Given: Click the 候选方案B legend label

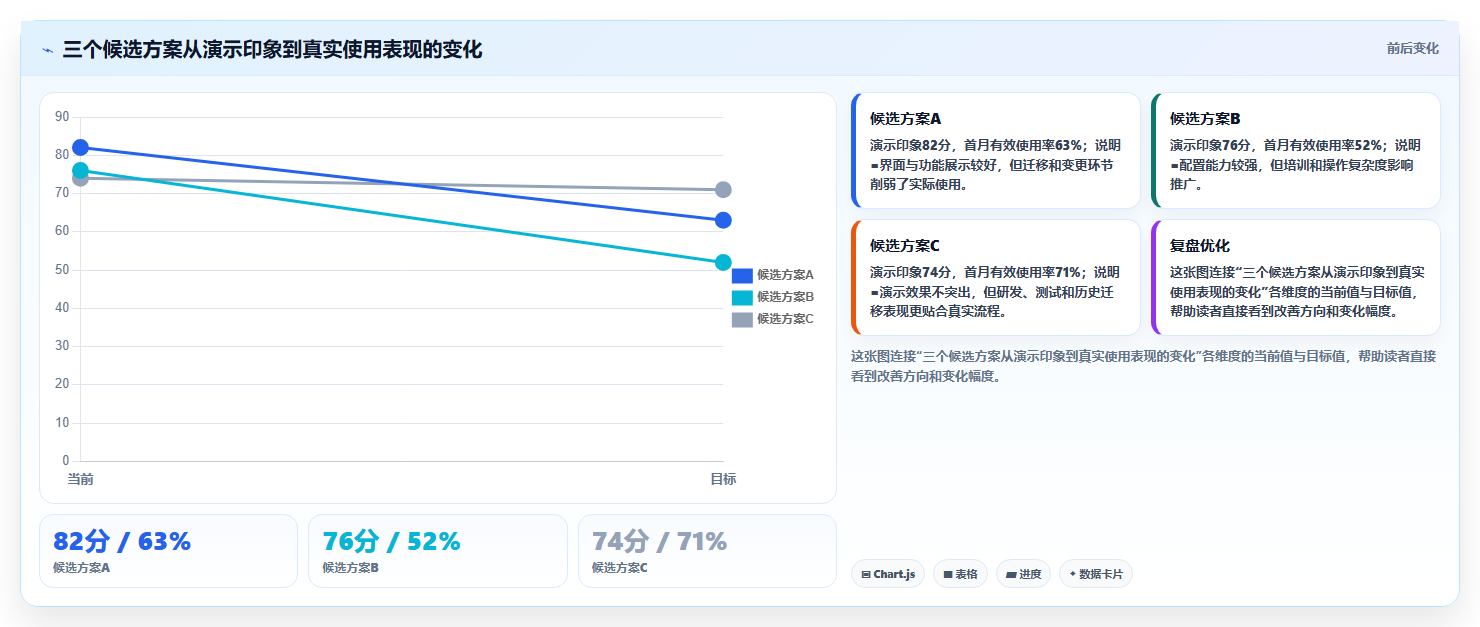Looking at the screenshot, I should (x=785, y=297).
